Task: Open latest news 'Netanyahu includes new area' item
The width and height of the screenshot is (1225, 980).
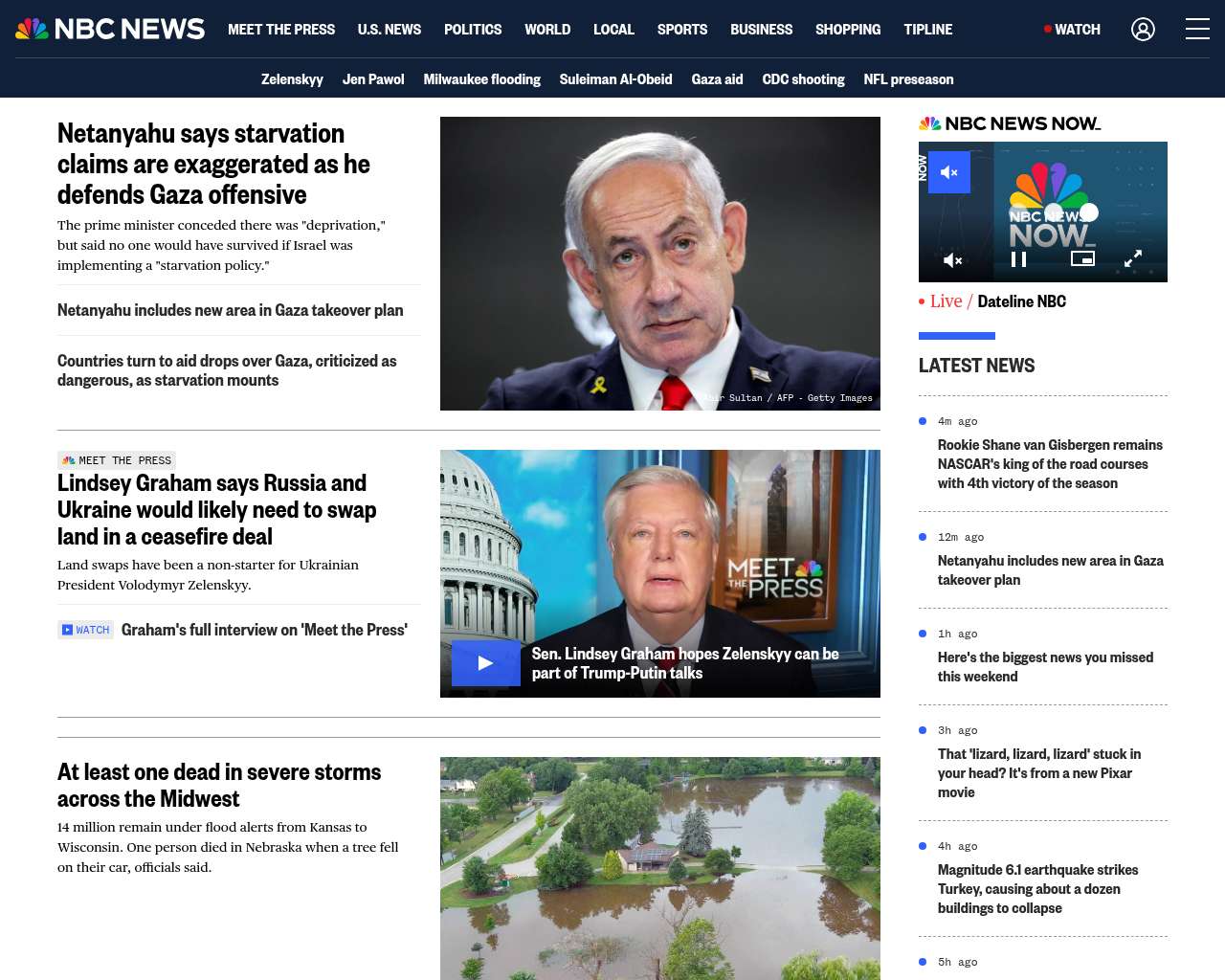Action: (x=1051, y=570)
